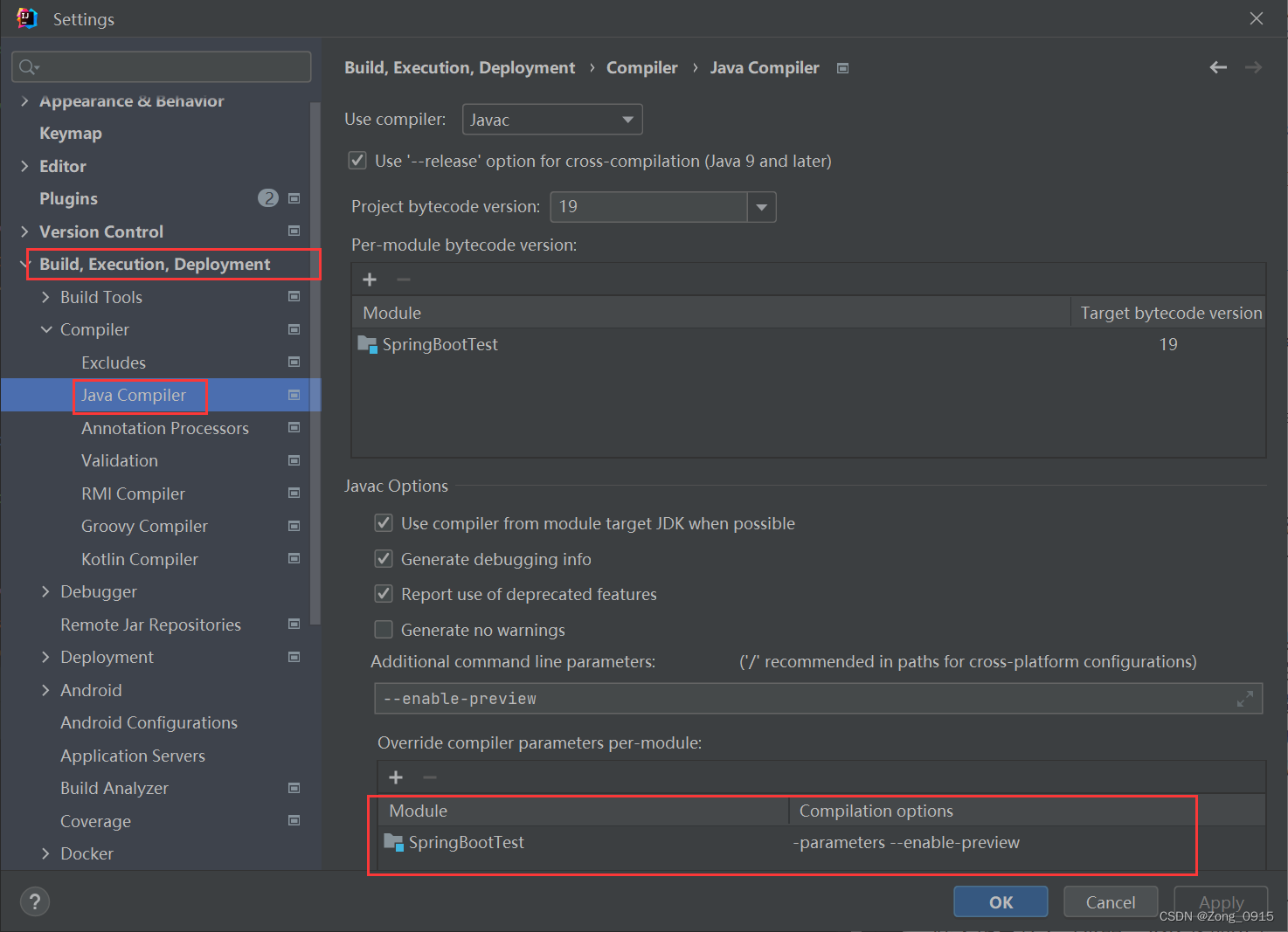
Task: Toggle Use compiler from module target JDK
Action: pos(384,522)
